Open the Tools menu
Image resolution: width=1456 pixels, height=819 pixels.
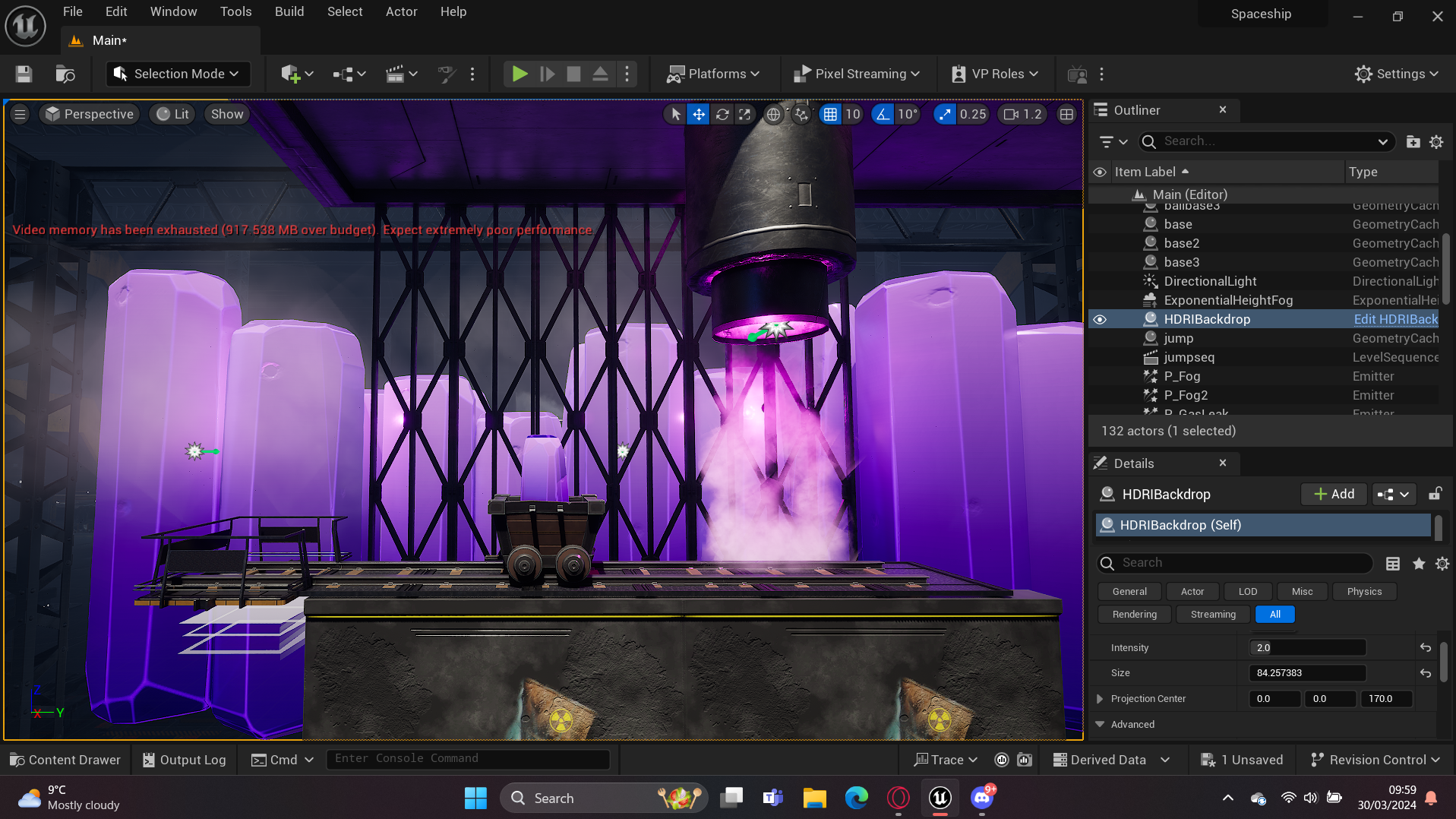[x=235, y=11]
